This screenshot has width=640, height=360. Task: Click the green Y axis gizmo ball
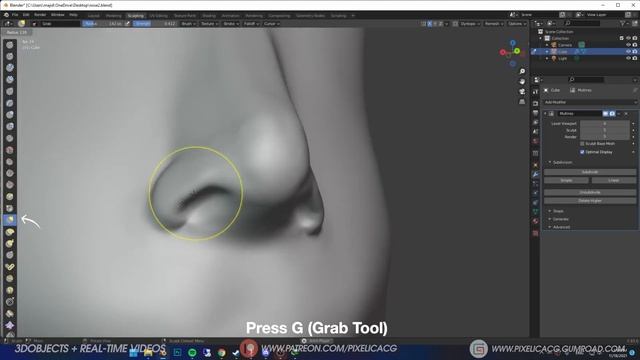pyautogui.click(x=517, y=51)
